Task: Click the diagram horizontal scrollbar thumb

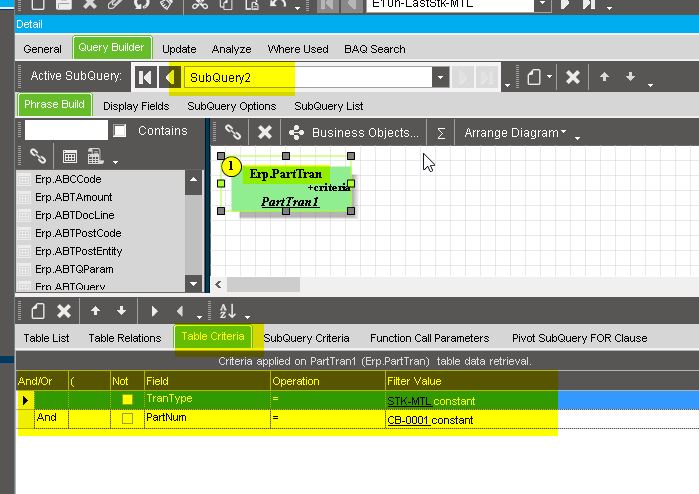Action: 263,284
